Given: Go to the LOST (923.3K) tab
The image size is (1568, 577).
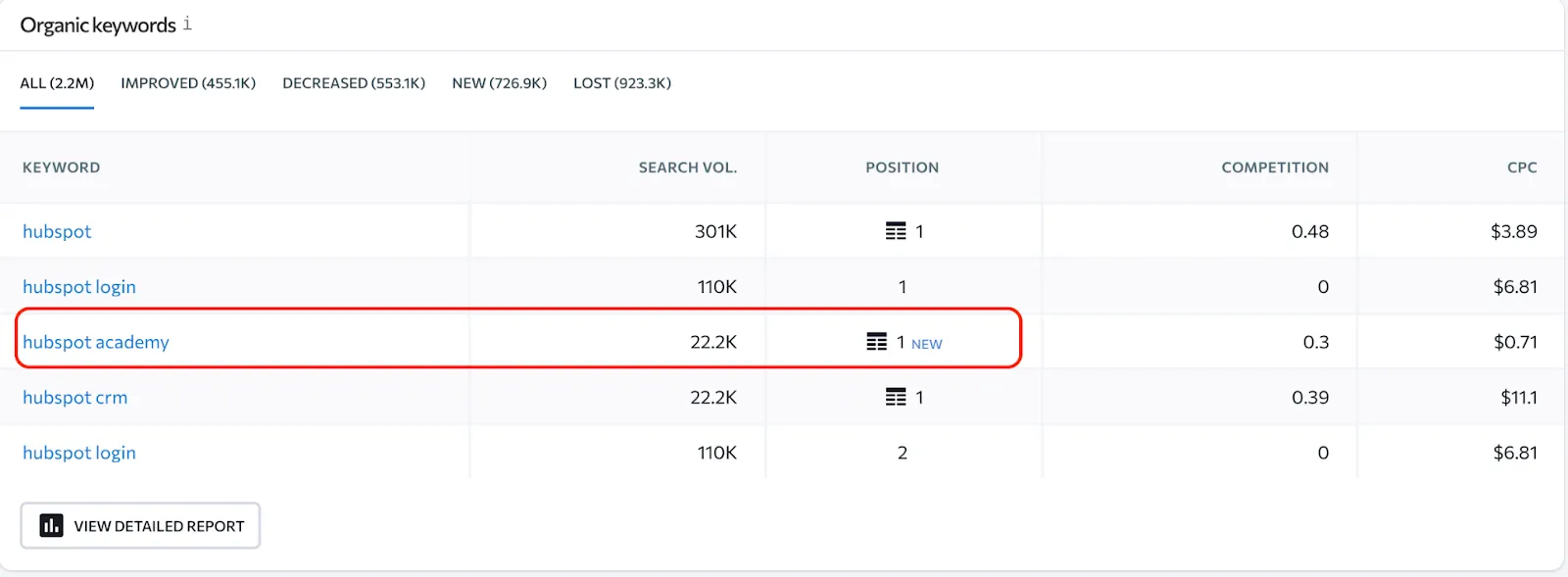Looking at the screenshot, I should pyautogui.click(x=622, y=83).
